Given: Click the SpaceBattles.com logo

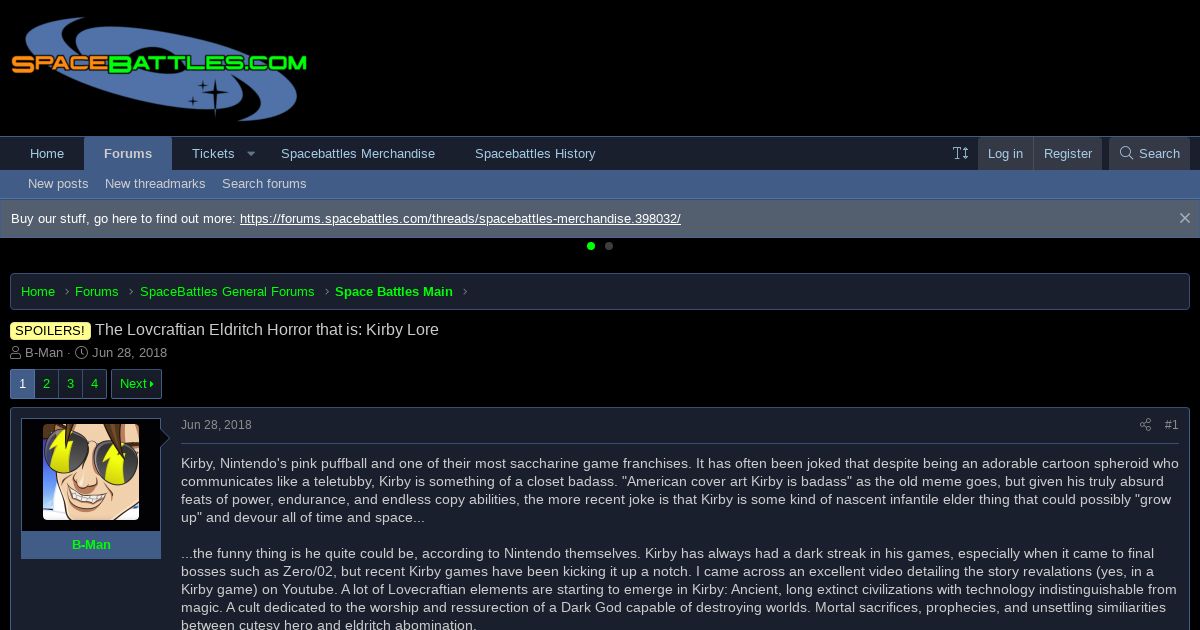Looking at the screenshot, I should click(159, 68).
